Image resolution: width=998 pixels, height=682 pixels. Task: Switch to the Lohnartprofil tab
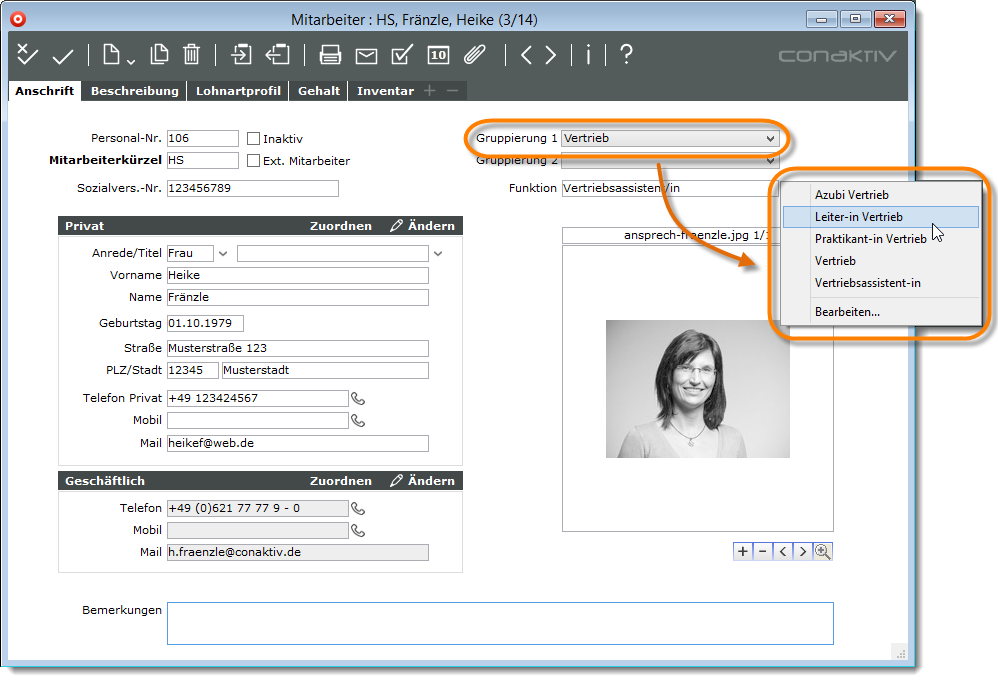point(238,91)
